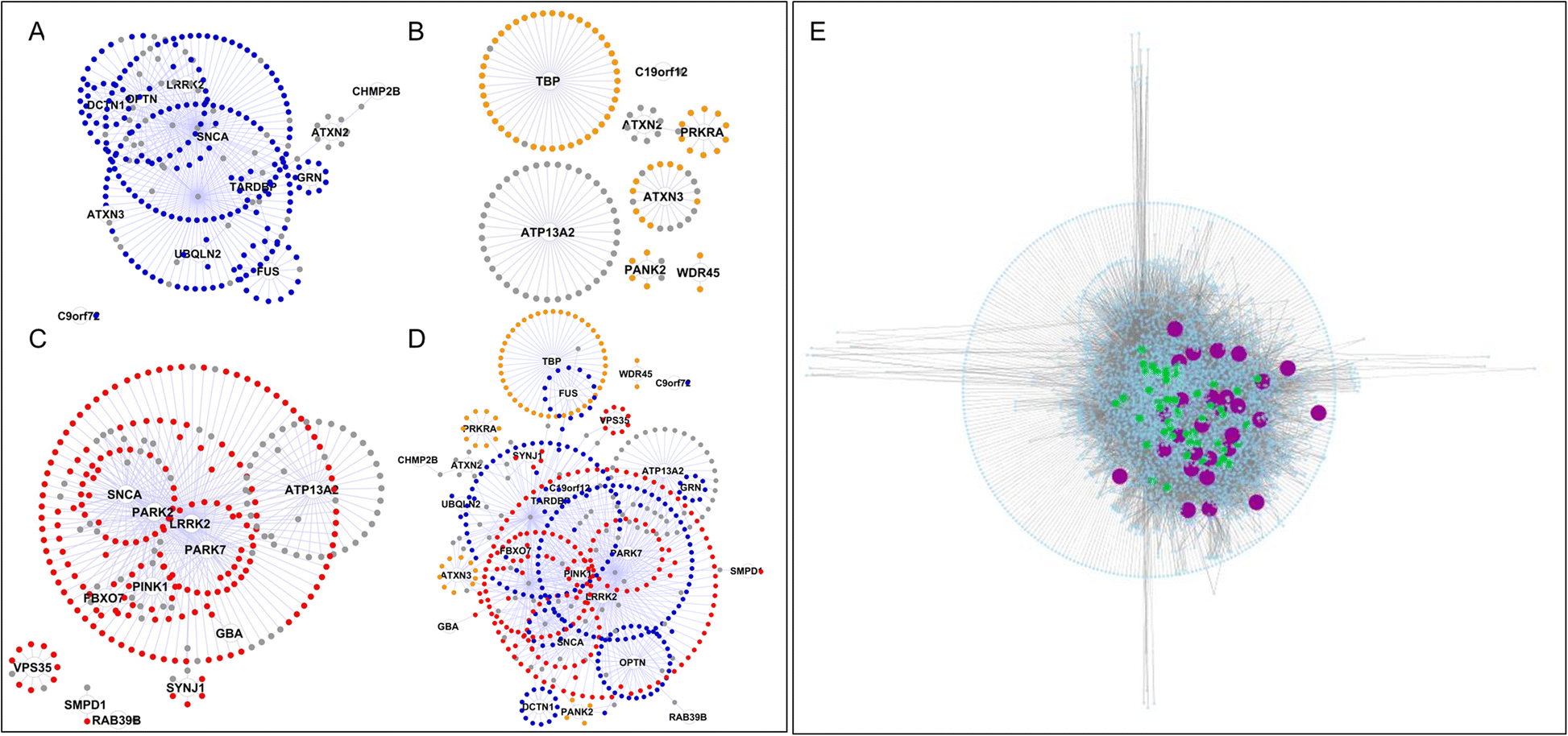Click the ATP13A2 hub label in panel B

point(548,233)
